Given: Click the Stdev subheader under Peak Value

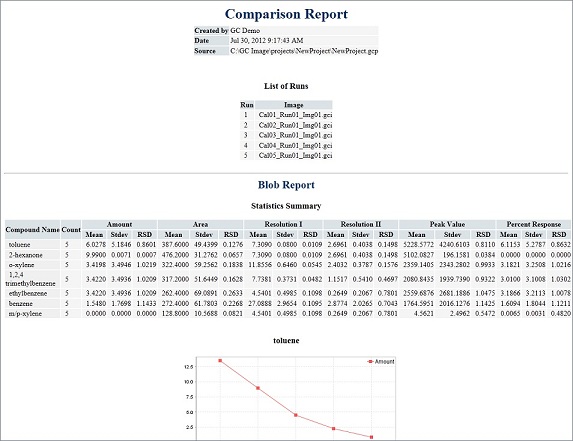Looking at the screenshot, I should tap(452, 235).
